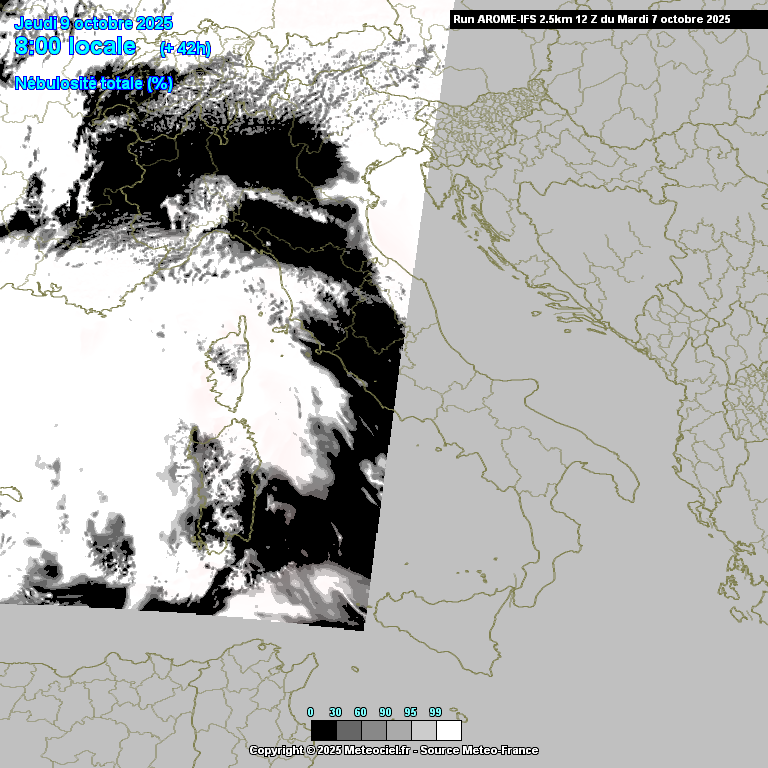The height and width of the screenshot is (768, 768).
Task: Click the '(+ 42h)' forecast offset label
Action: (185, 48)
